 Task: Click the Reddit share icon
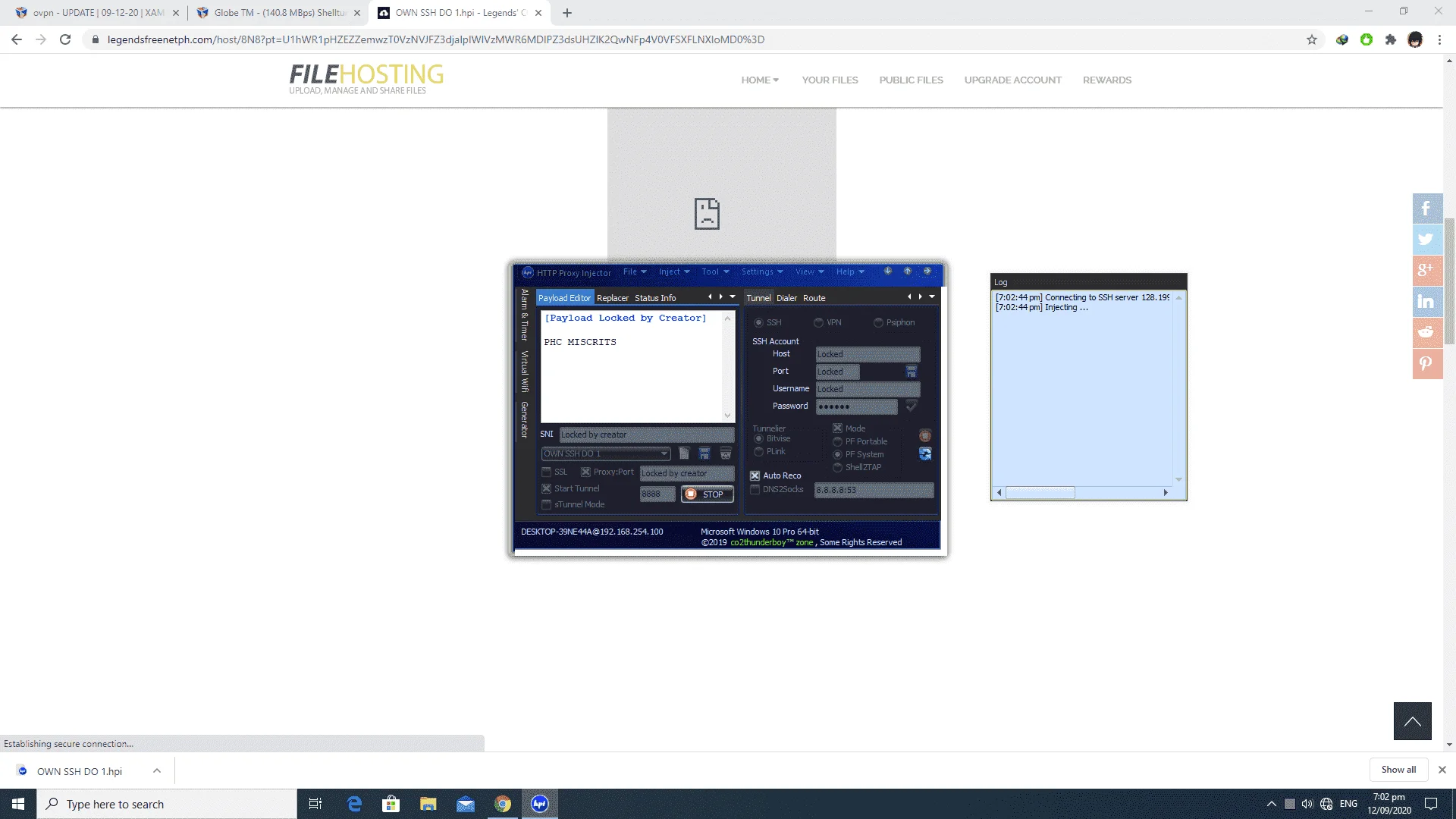tap(1427, 333)
